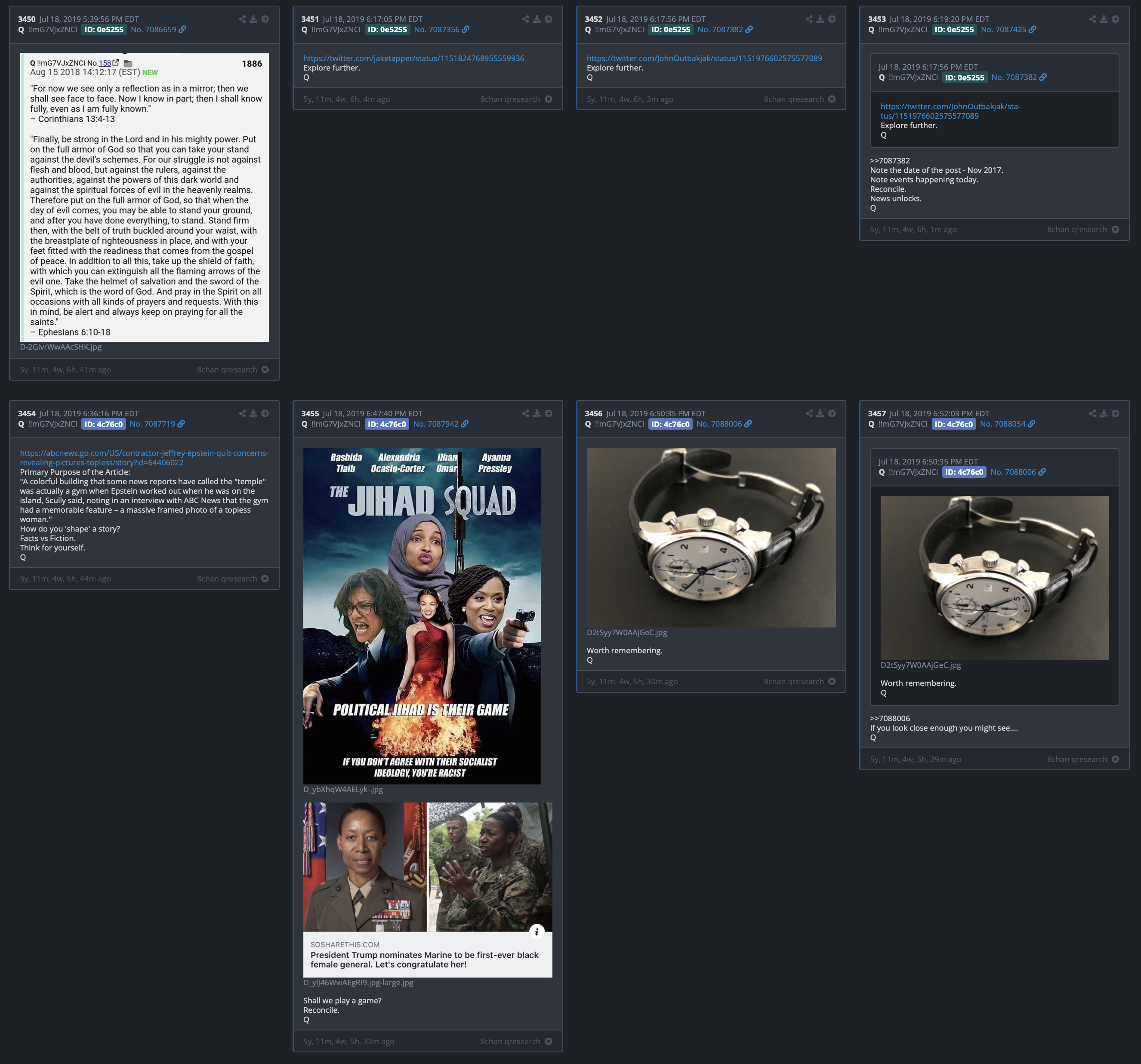Viewport: 1141px width, 1064px height.
Task: Click the x-circle icon in post 3451 footer
Action: click(549, 99)
